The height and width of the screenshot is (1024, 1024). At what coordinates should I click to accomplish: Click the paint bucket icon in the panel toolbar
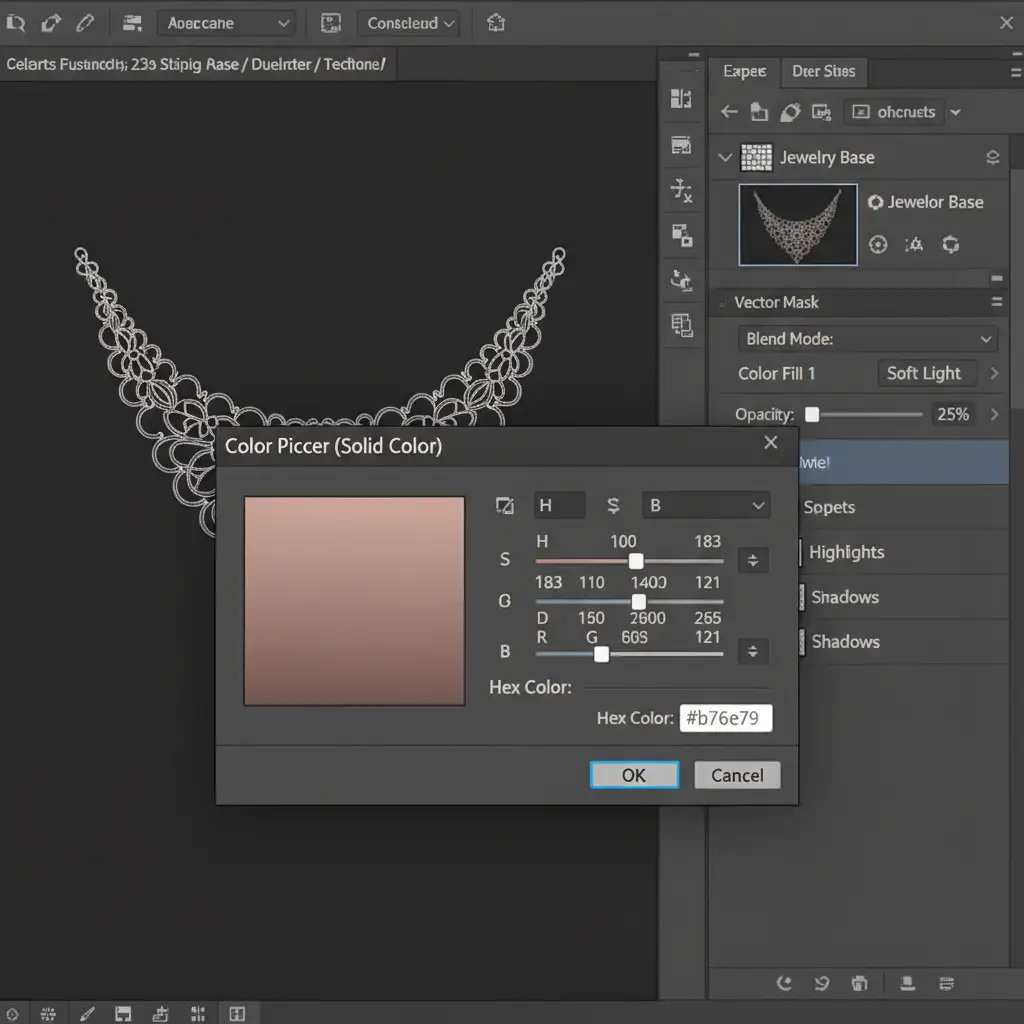790,112
